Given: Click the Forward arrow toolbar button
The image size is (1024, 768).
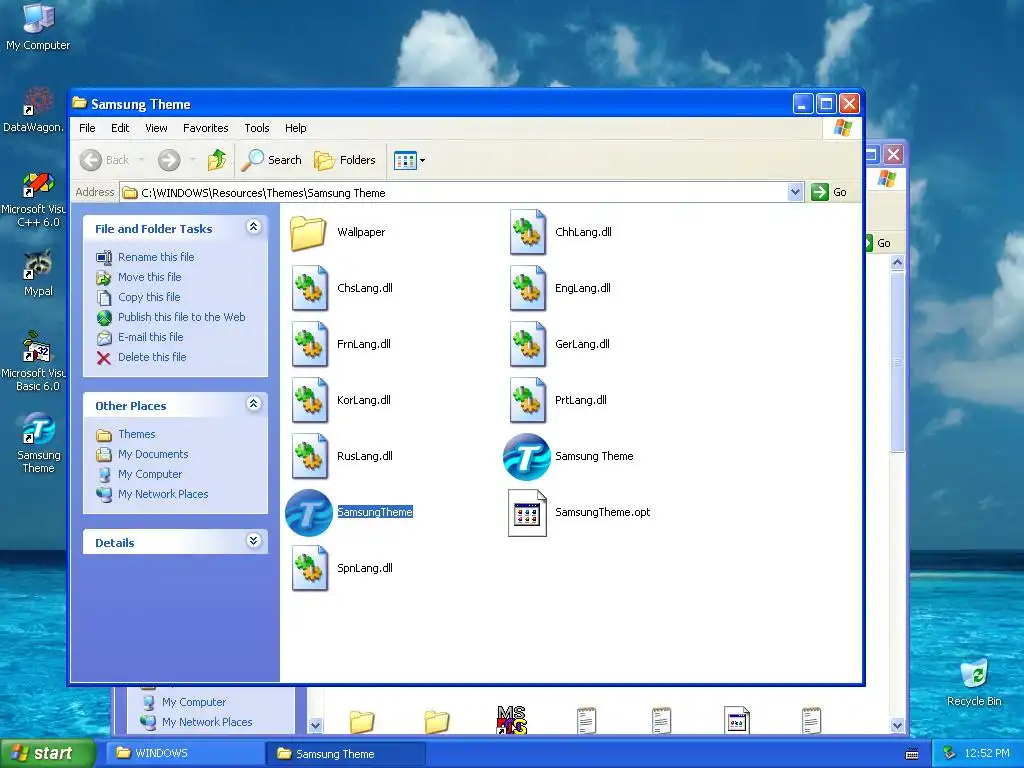Looking at the screenshot, I should coord(169,160).
